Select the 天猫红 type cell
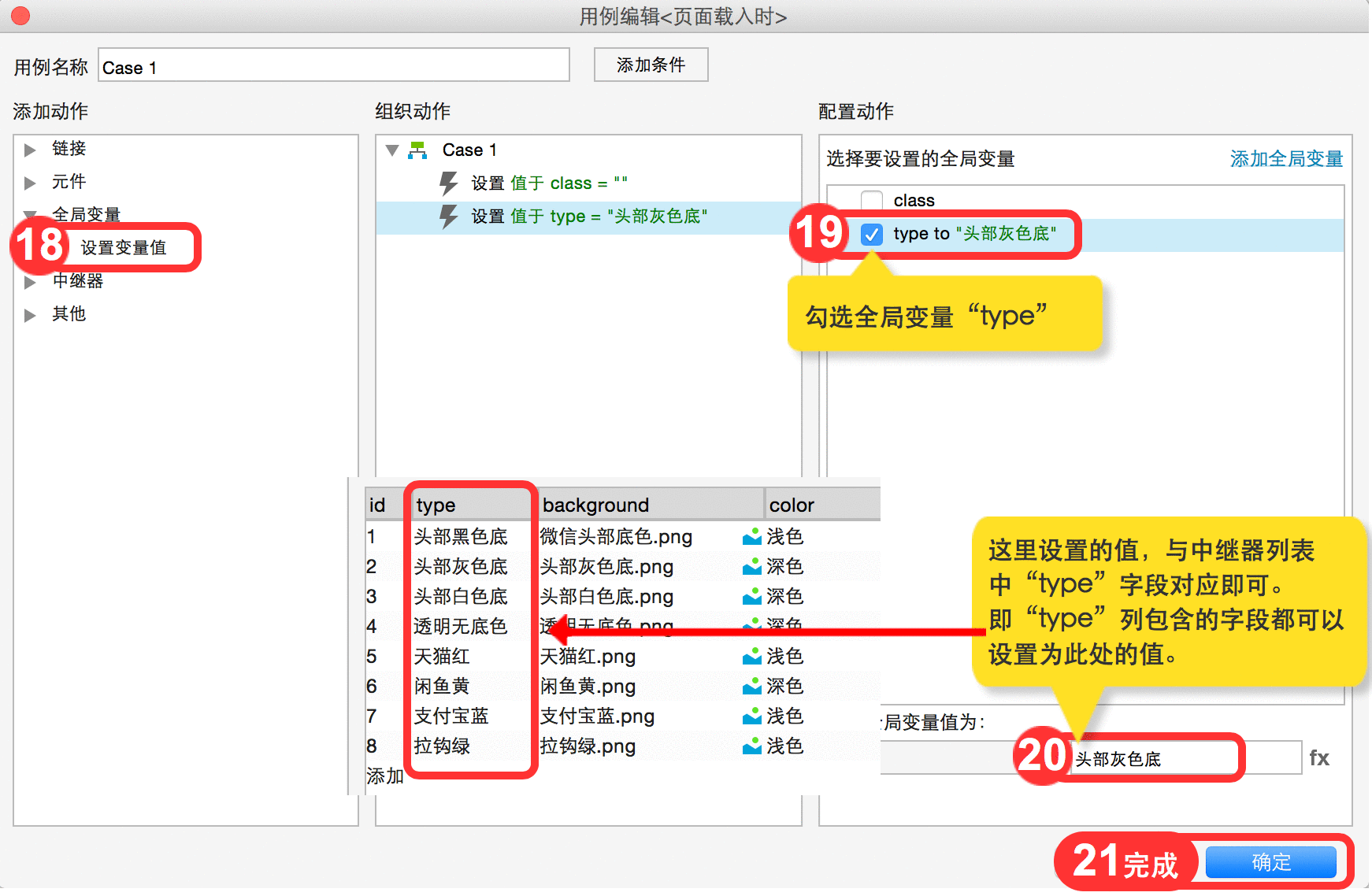Viewport: 1372px width, 896px height. (442, 657)
